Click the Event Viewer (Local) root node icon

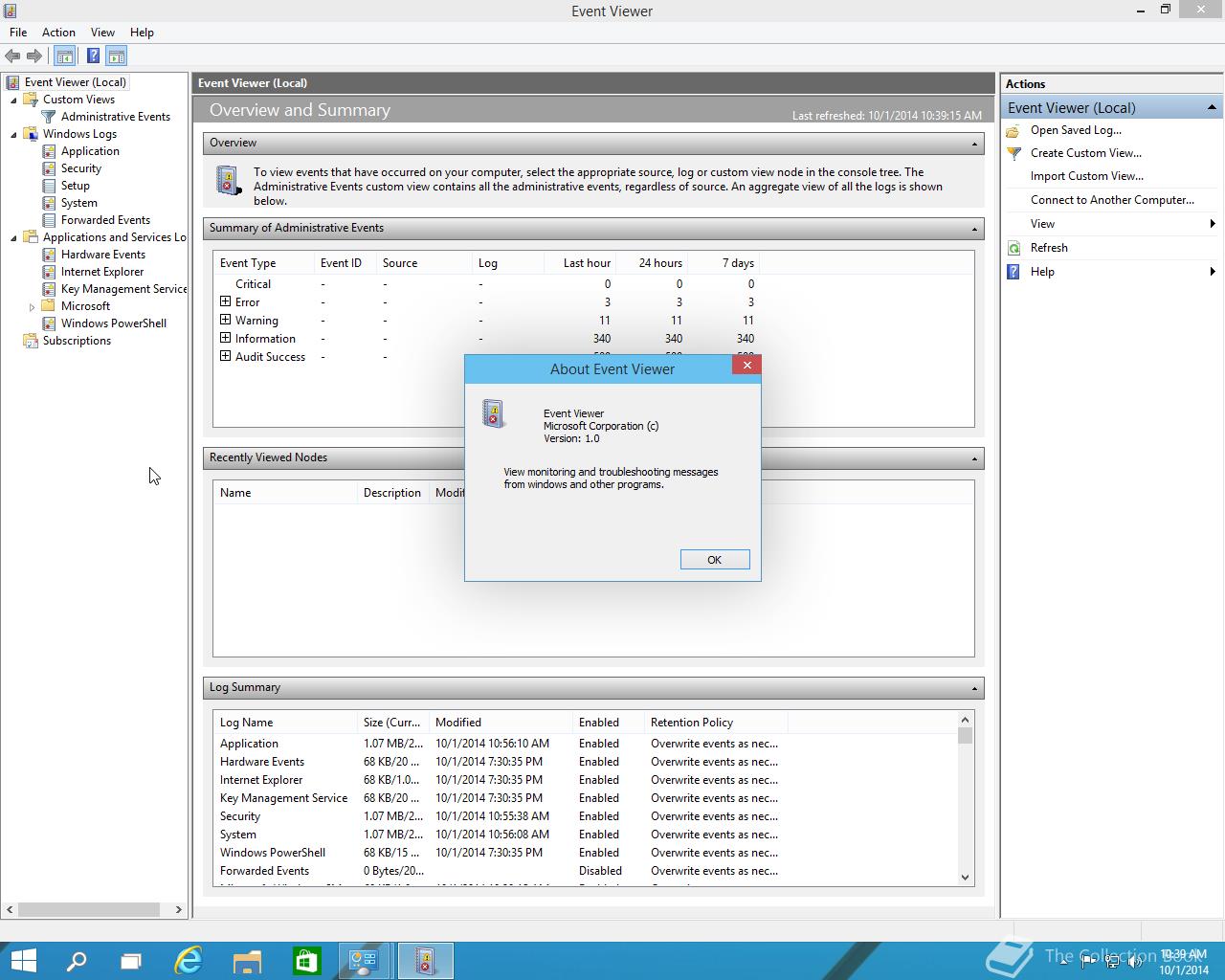click(x=12, y=82)
